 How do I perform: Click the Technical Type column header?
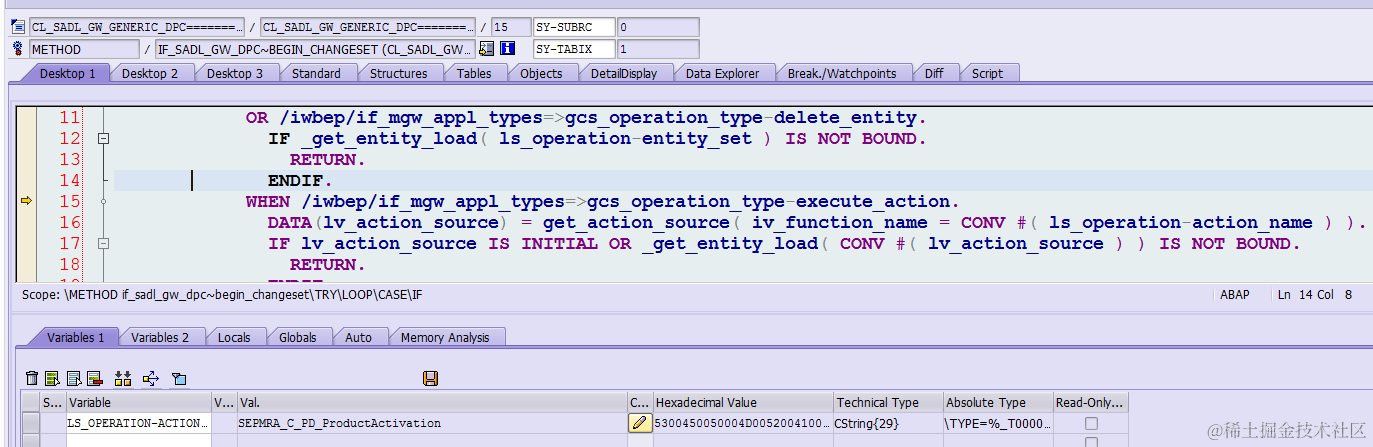coord(888,402)
